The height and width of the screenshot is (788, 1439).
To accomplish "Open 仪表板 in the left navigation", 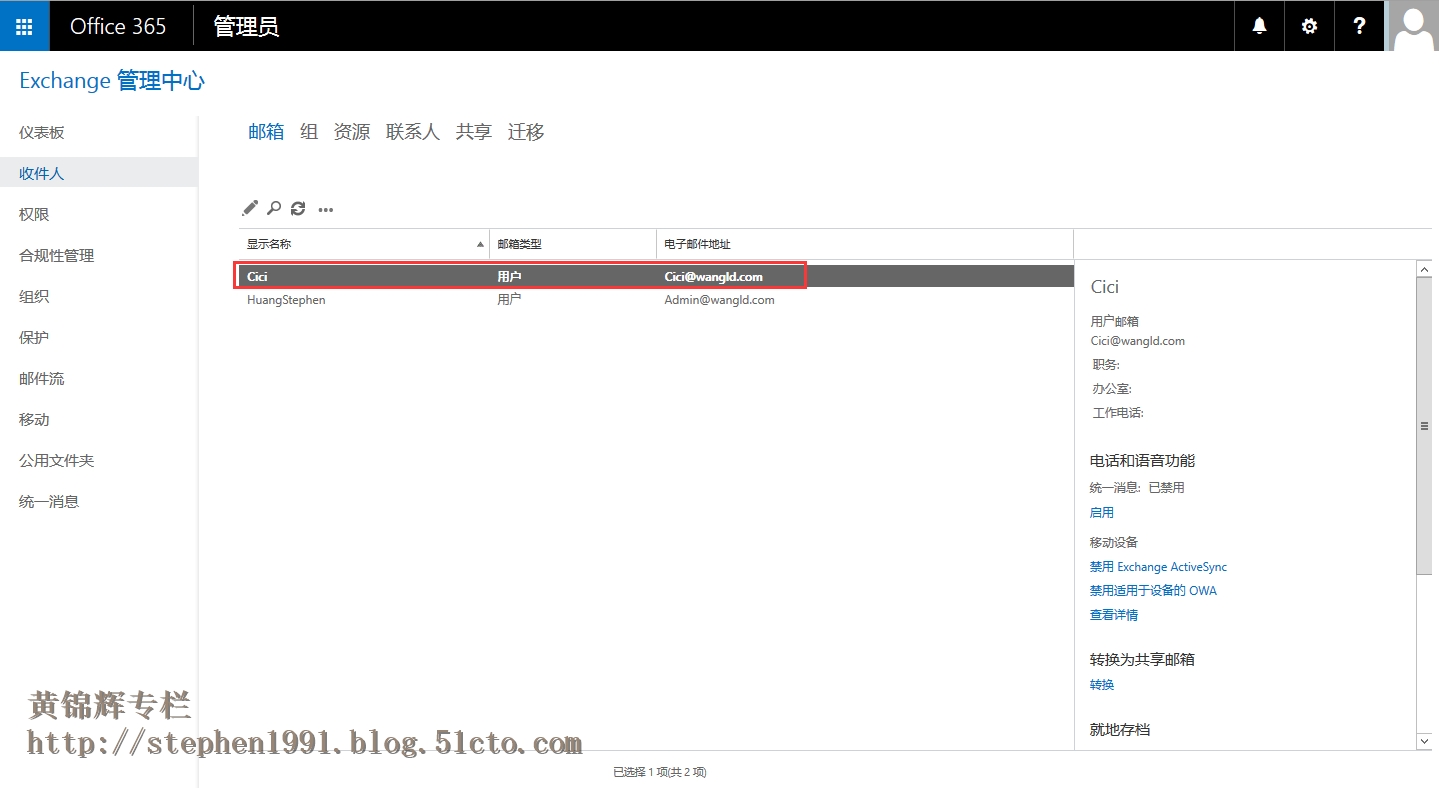I will [x=42, y=133].
